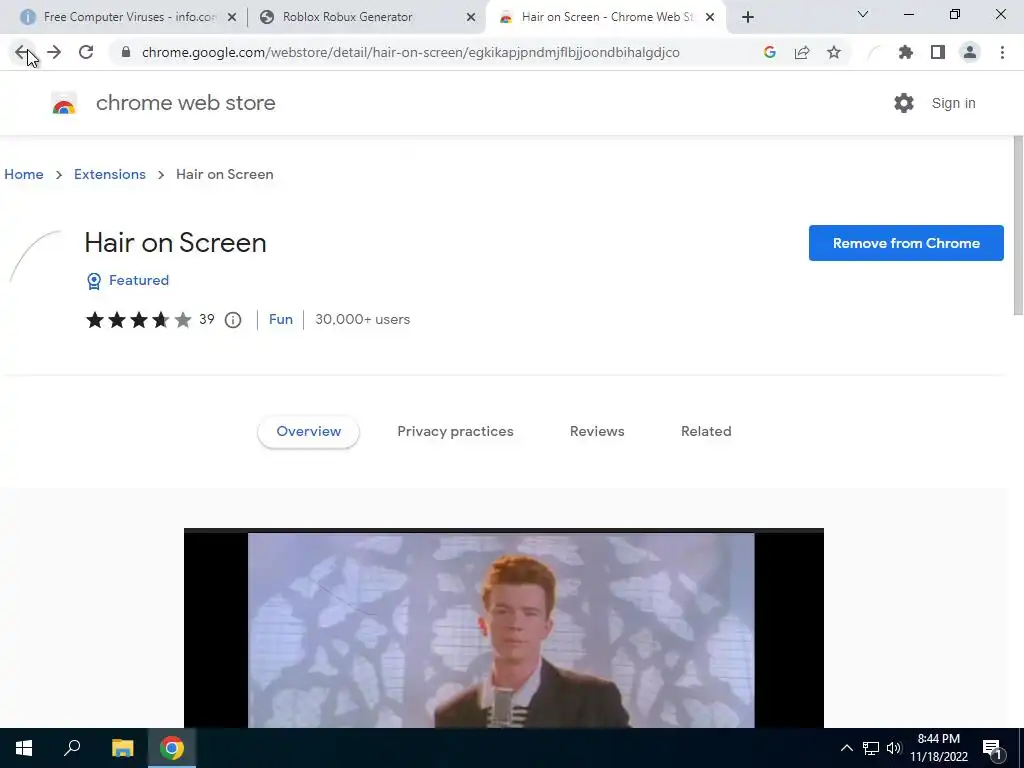Screen dimensions: 1024x768
Task: Click the '30,000+ users' text
Action: pyautogui.click(x=362, y=319)
